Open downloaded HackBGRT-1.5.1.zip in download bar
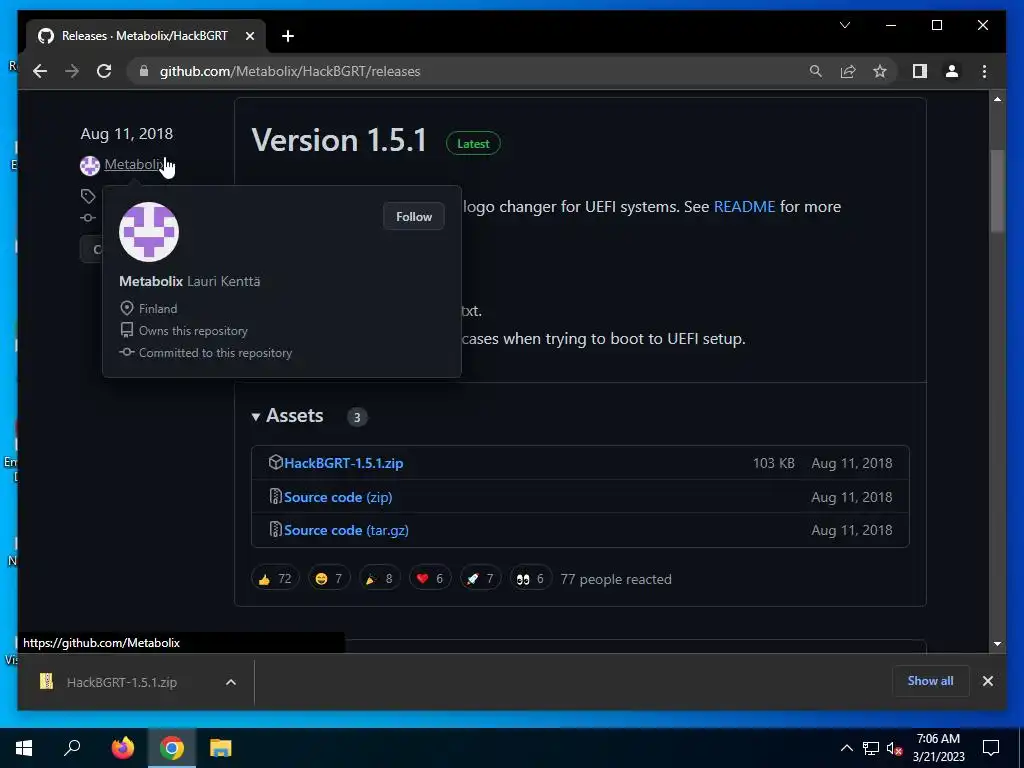The height and width of the screenshot is (768, 1024). 121,682
